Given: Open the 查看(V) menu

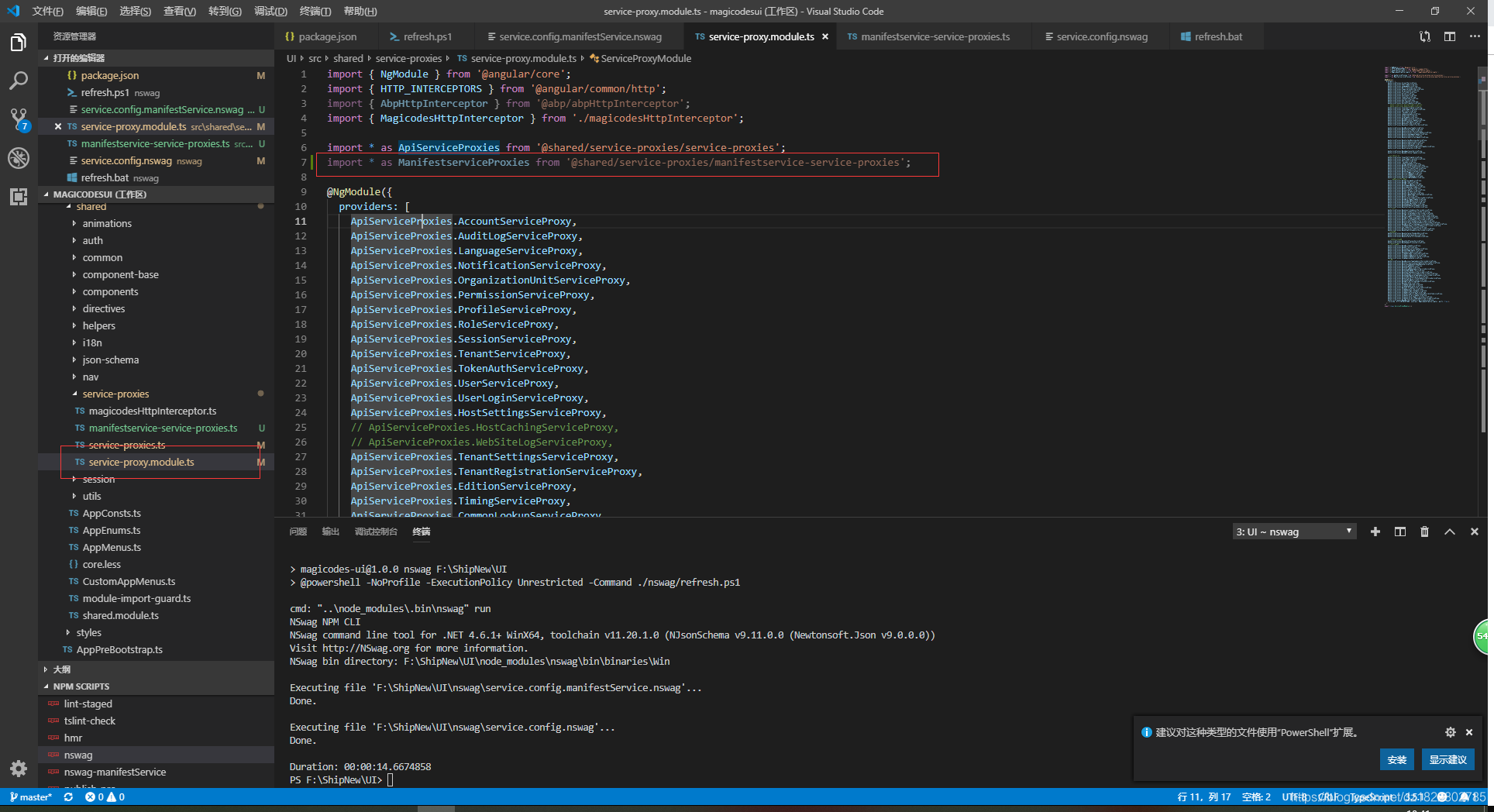Looking at the screenshot, I should pos(180,11).
